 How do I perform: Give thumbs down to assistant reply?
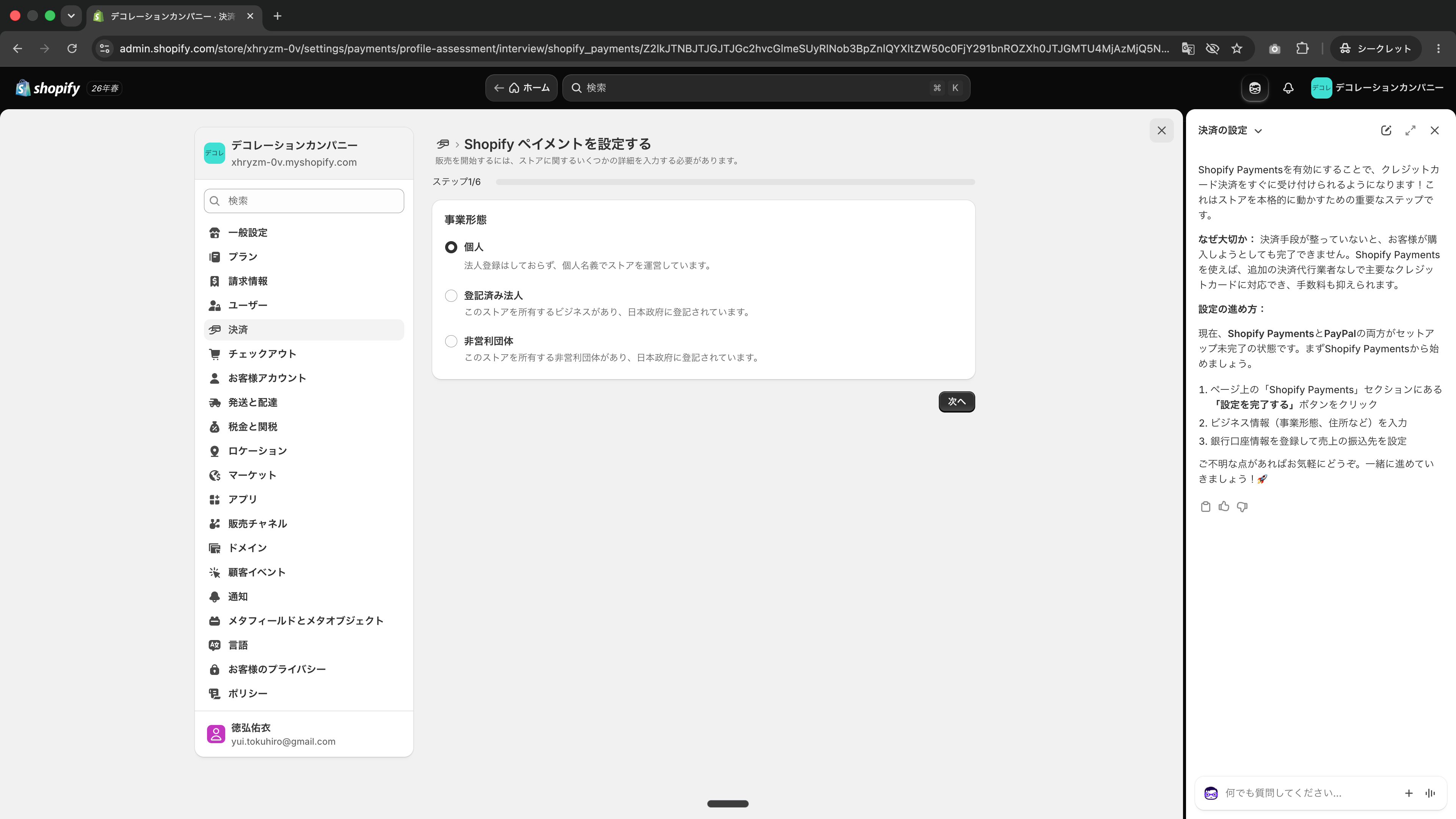1242,507
